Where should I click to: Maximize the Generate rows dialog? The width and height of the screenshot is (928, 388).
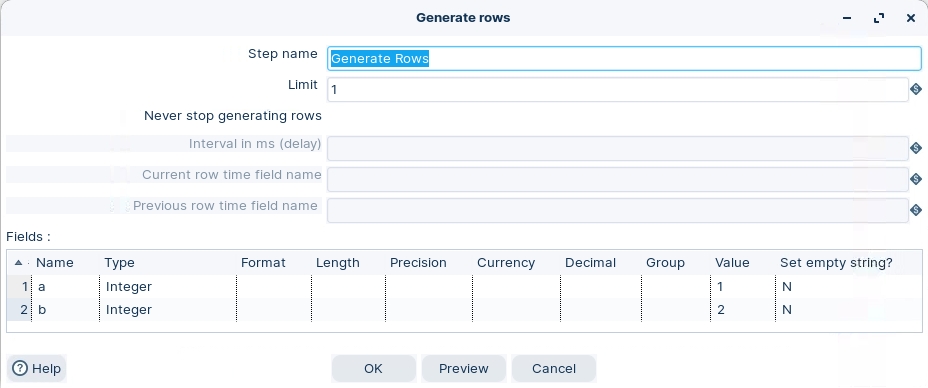point(879,18)
